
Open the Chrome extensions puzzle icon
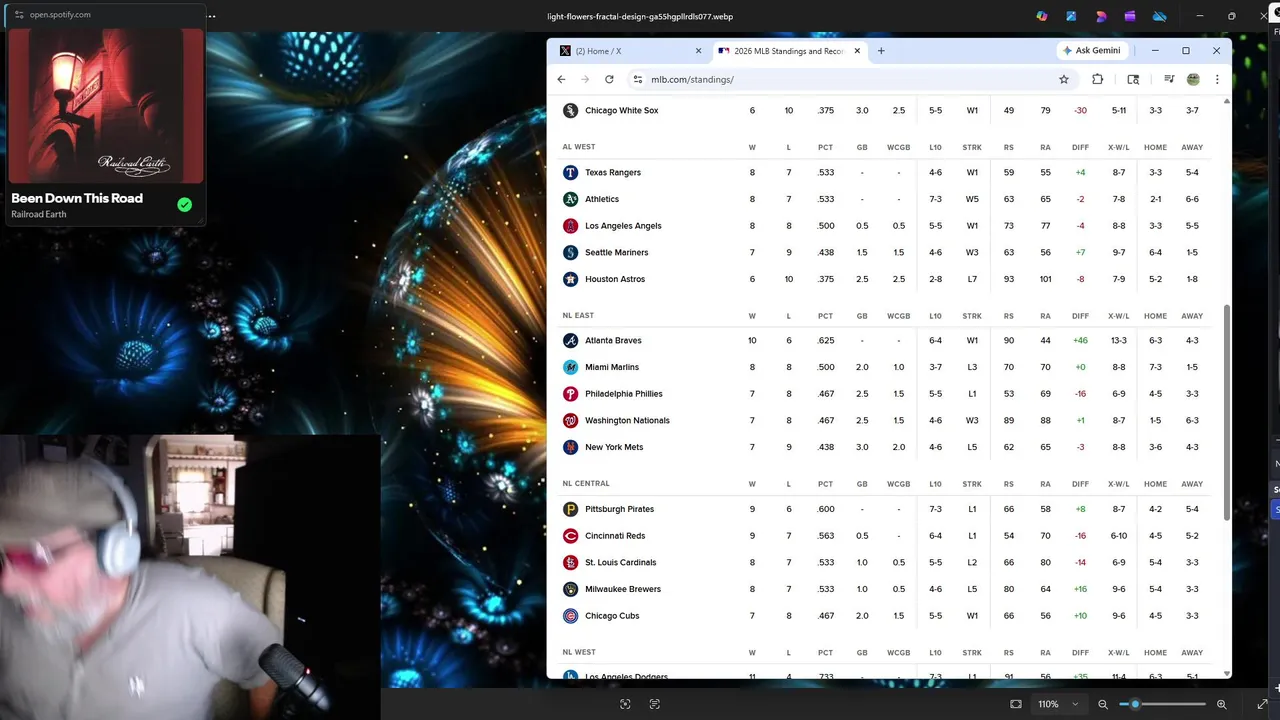coord(1097,79)
